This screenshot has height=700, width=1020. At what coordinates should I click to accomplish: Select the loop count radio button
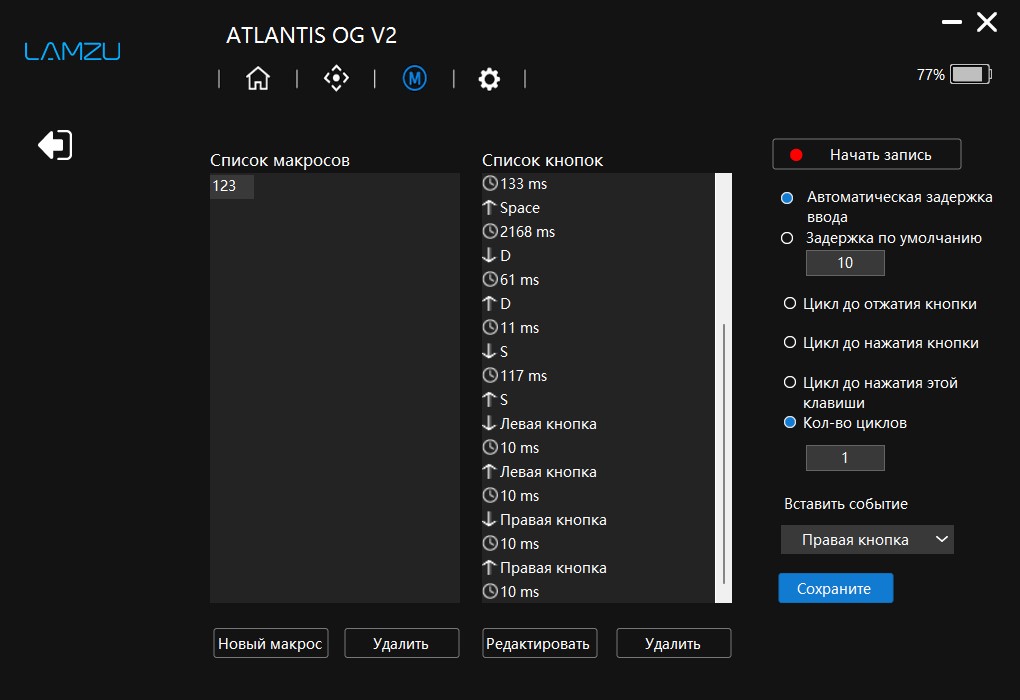790,422
